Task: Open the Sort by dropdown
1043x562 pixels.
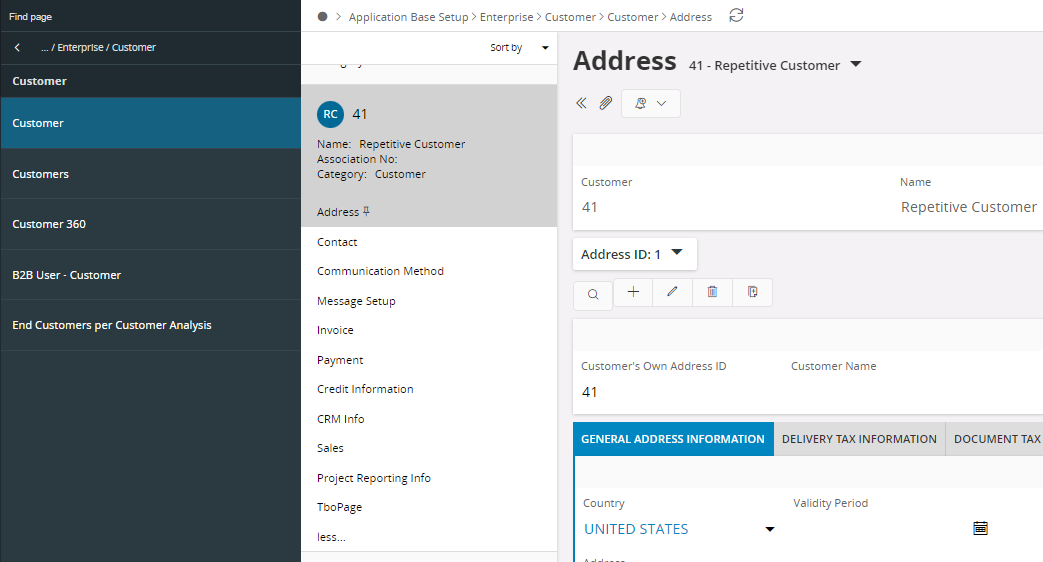Action: coord(519,48)
